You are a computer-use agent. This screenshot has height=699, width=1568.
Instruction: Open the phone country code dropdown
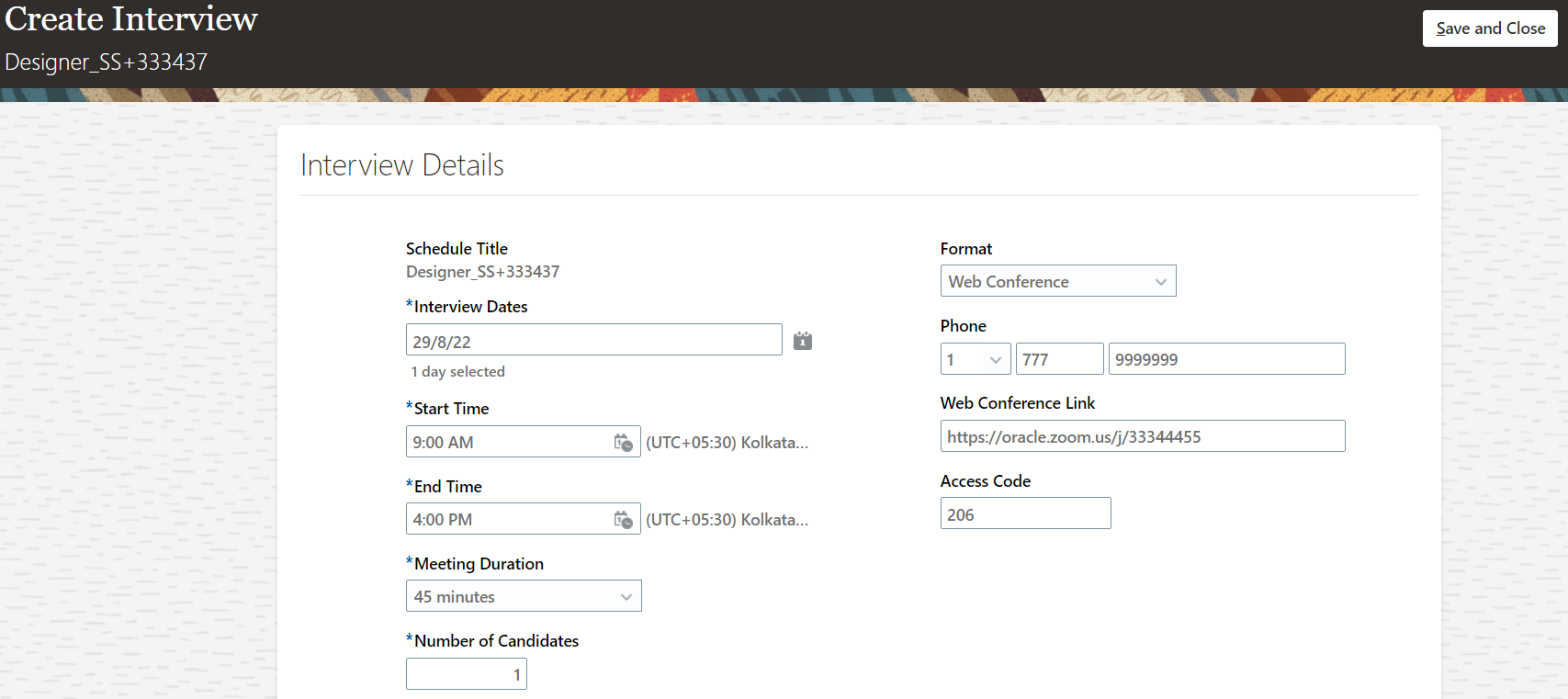click(994, 360)
